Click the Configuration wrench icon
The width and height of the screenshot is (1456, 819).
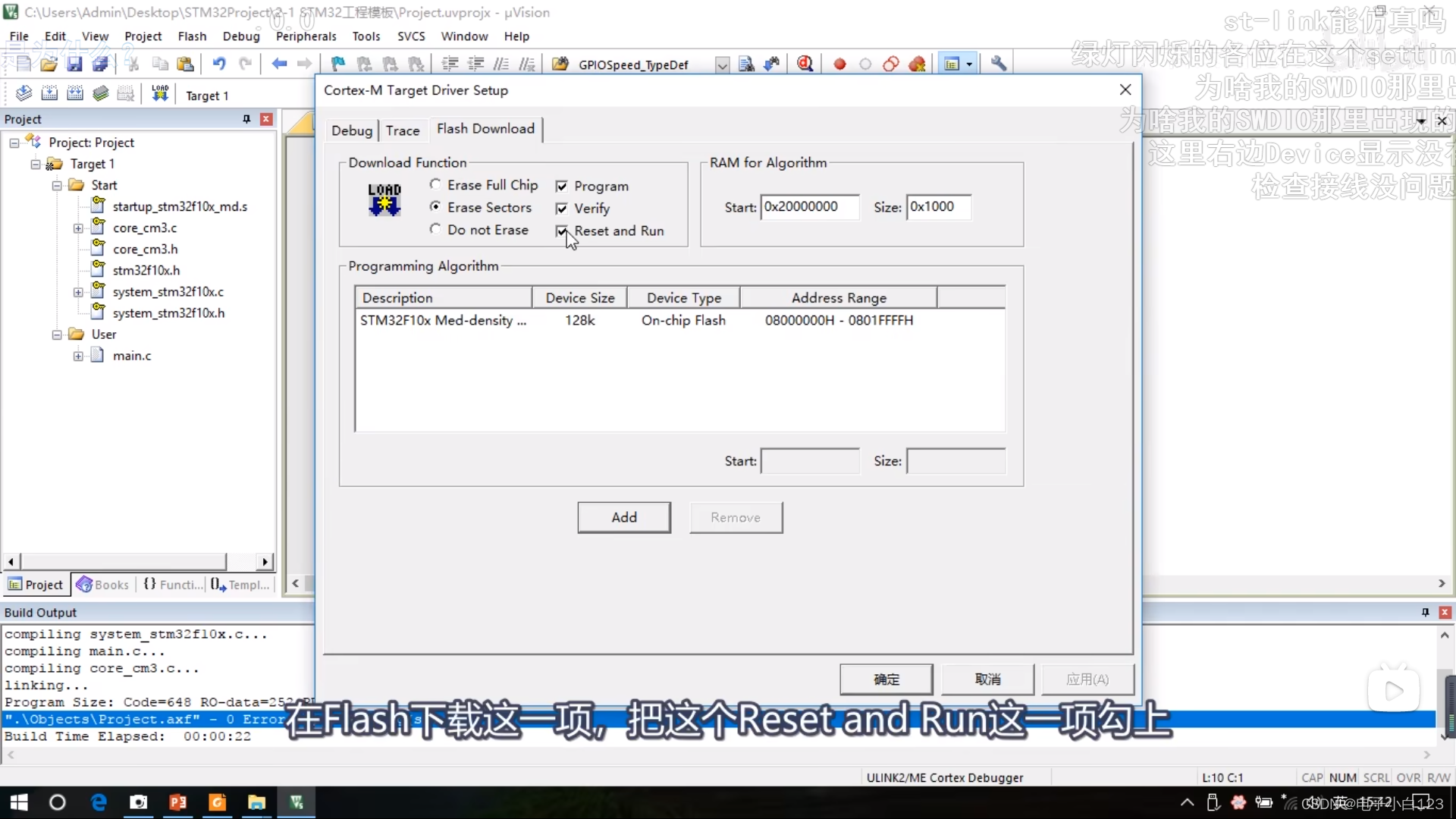[999, 64]
